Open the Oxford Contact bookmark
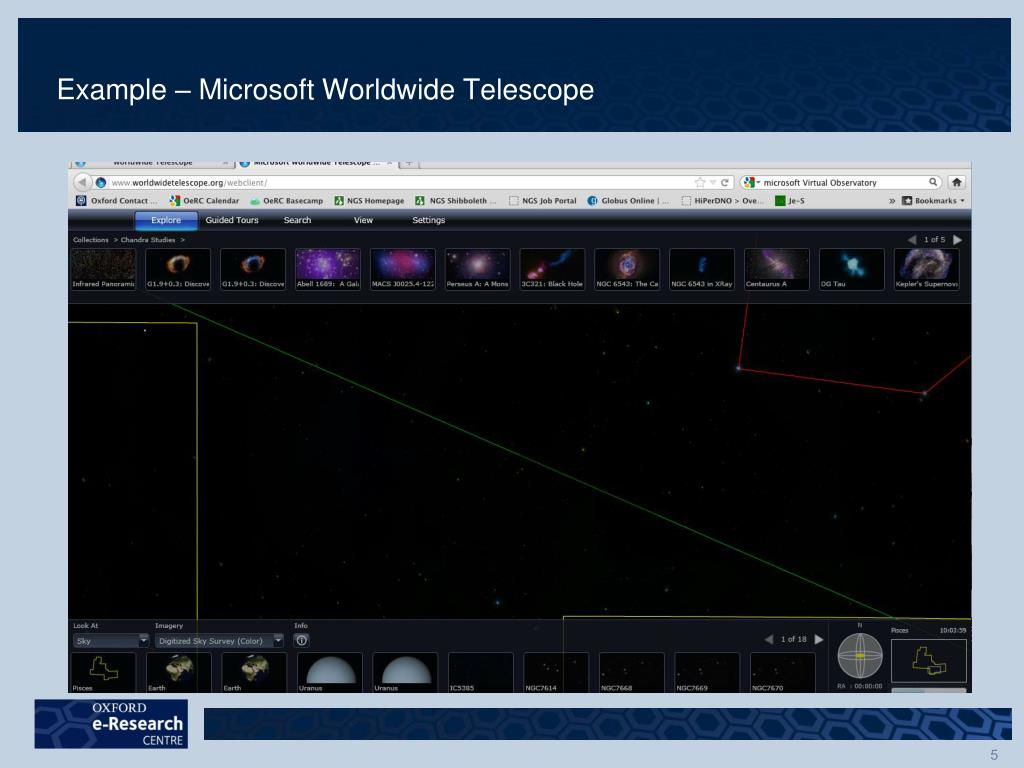Image resolution: width=1024 pixels, height=768 pixels. pos(117,200)
